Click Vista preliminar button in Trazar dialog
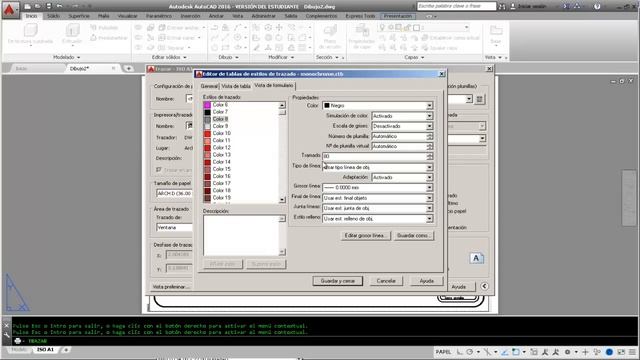The width and height of the screenshot is (640, 360). tap(171, 287)
